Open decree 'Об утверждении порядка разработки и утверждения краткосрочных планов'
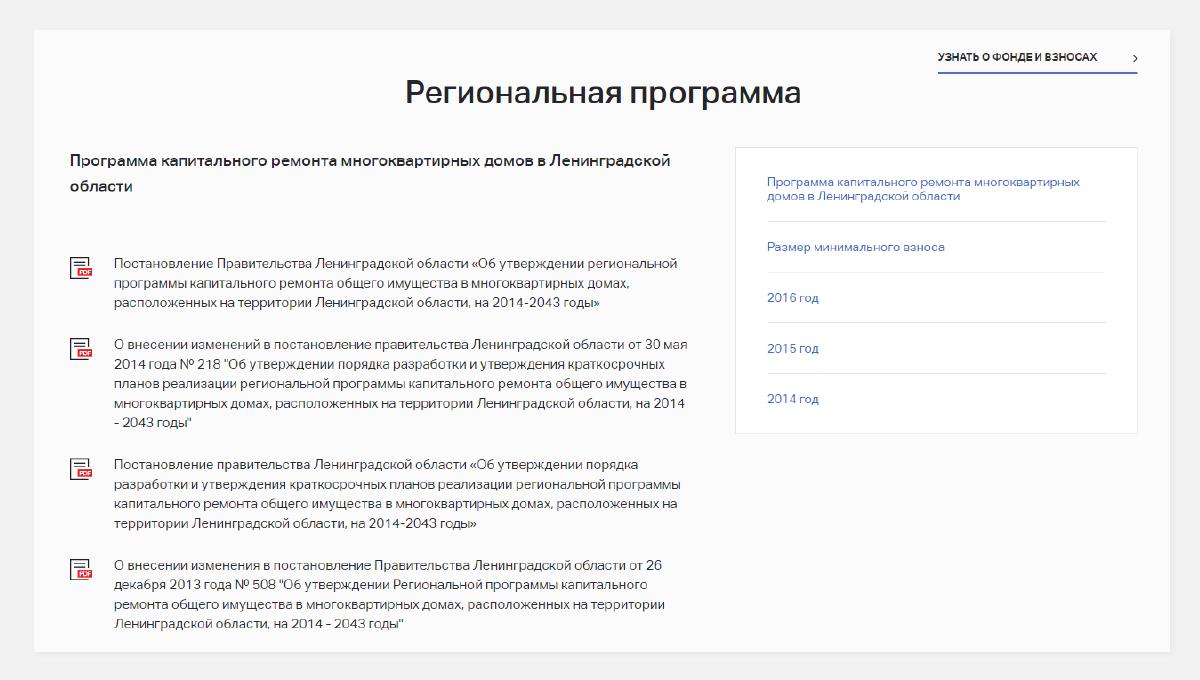Screen dimensions: 1200x680 tap(397, 494)
